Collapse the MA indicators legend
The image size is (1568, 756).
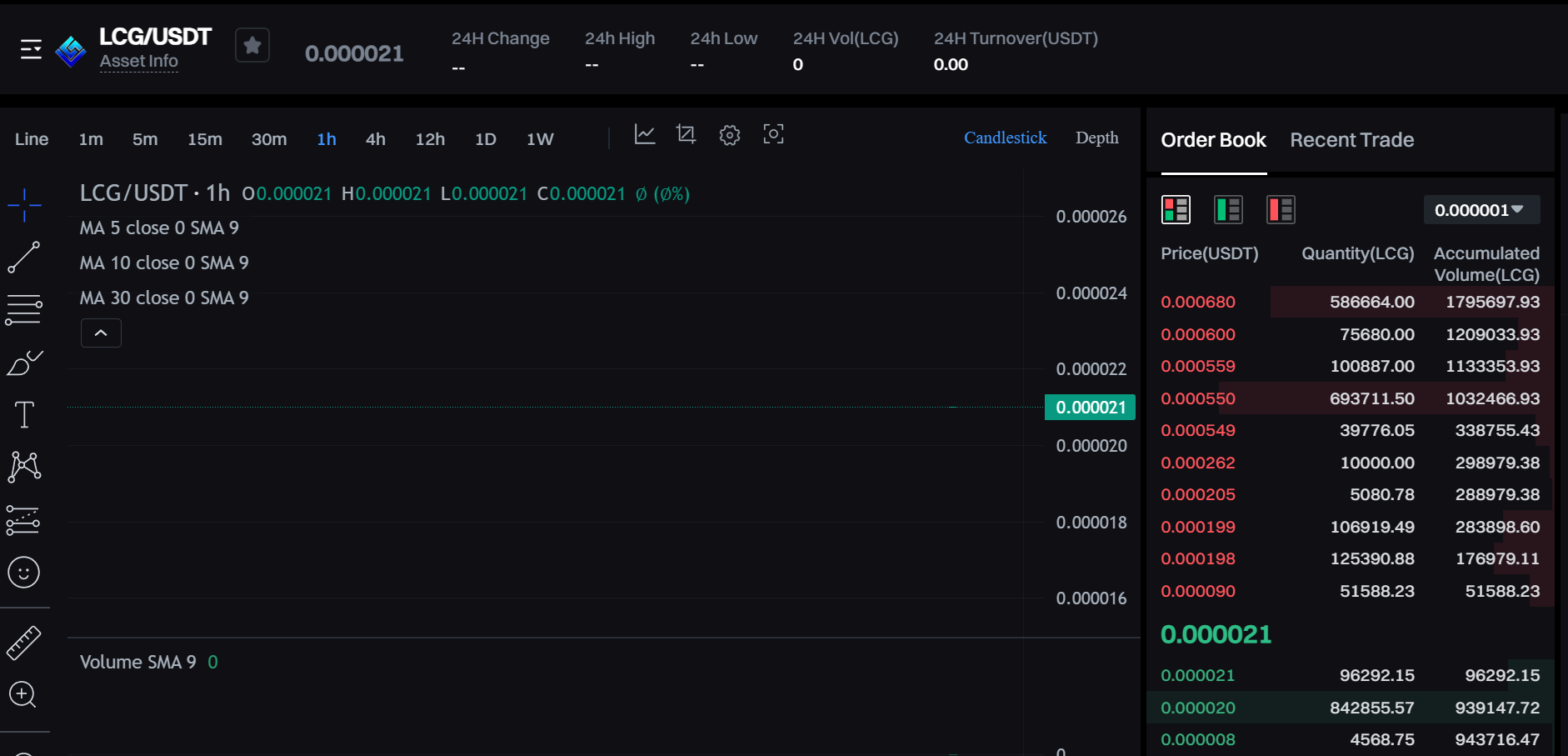(101, 333)
